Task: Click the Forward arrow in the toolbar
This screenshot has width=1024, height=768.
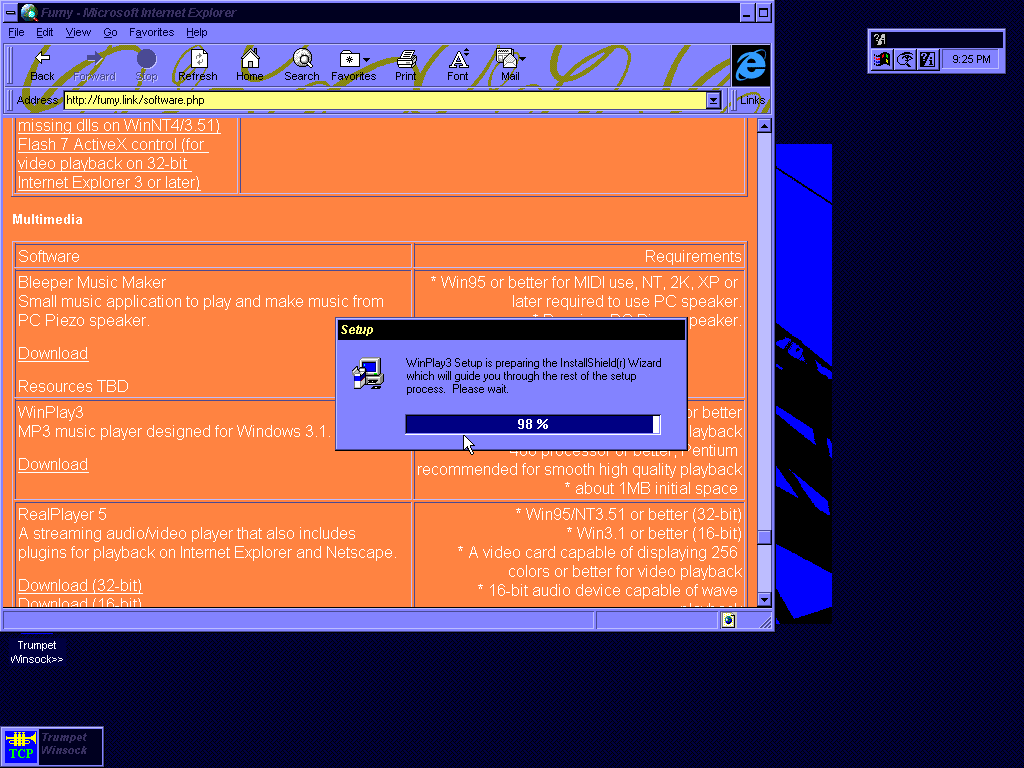Action: point(95,65)
